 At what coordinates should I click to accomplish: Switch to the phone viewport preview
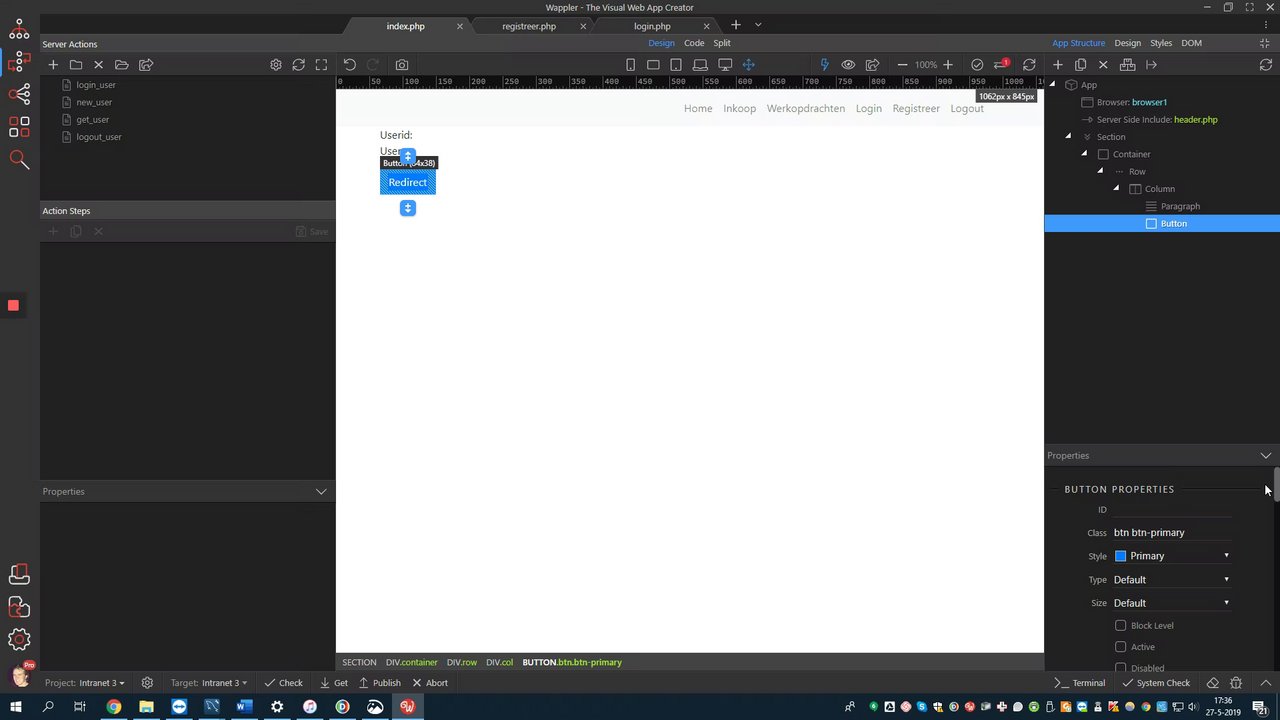630,65
